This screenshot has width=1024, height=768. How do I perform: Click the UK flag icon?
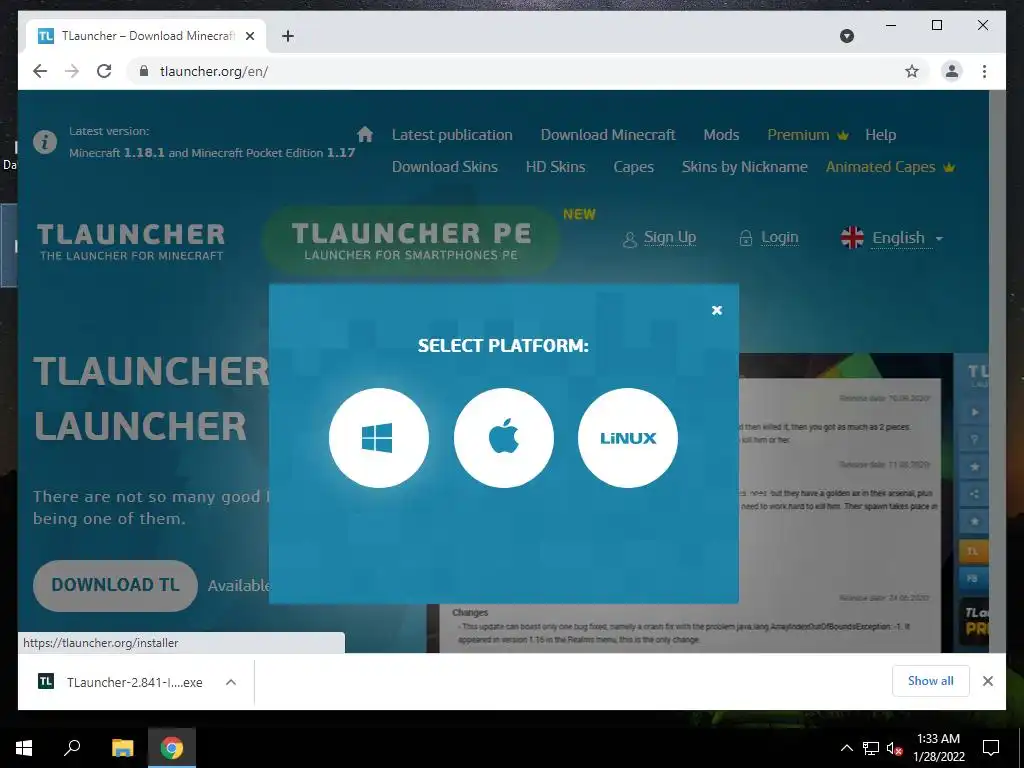click(852, 238)
